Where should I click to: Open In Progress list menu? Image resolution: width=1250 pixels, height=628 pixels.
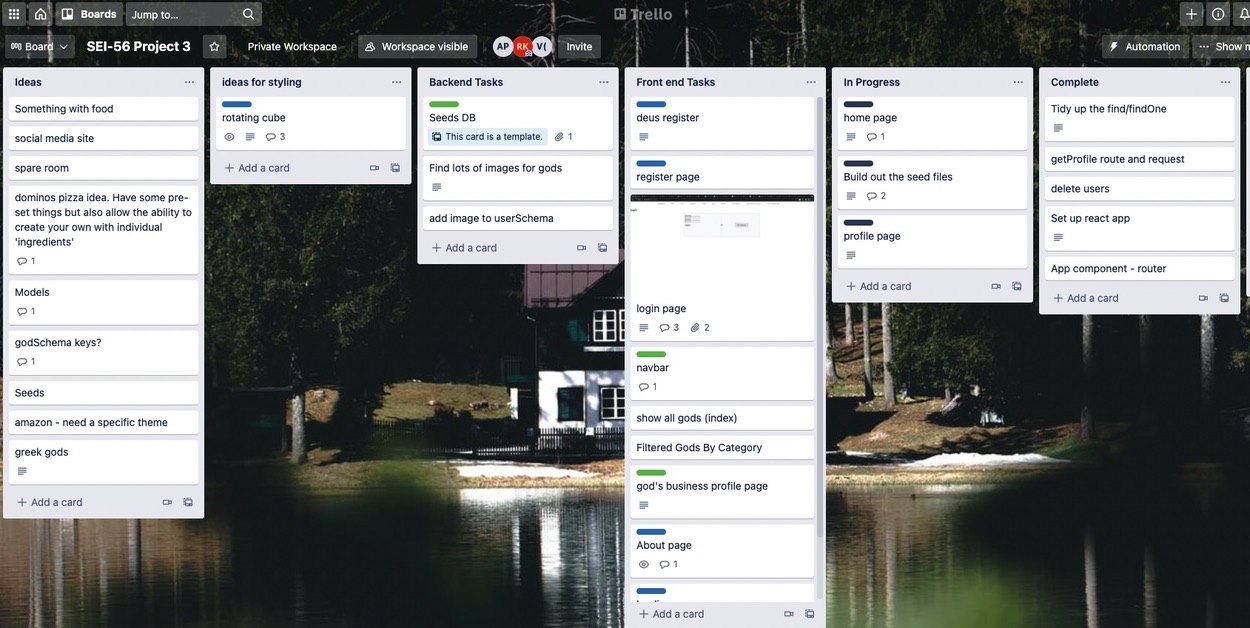pyautogui.click(x=1018, y=82)
